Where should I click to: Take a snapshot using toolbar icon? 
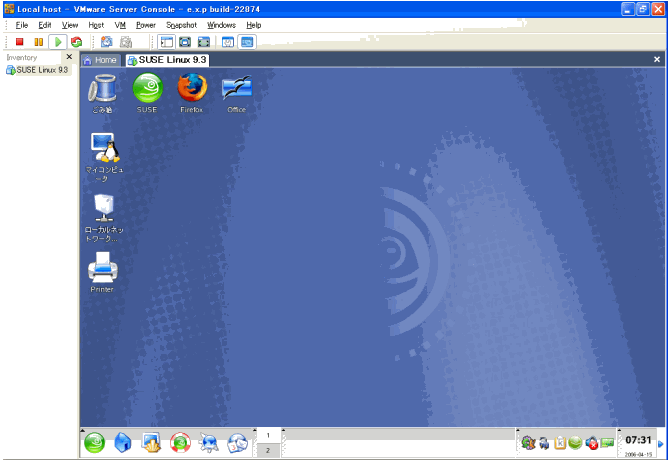click(x=107, y=42)
